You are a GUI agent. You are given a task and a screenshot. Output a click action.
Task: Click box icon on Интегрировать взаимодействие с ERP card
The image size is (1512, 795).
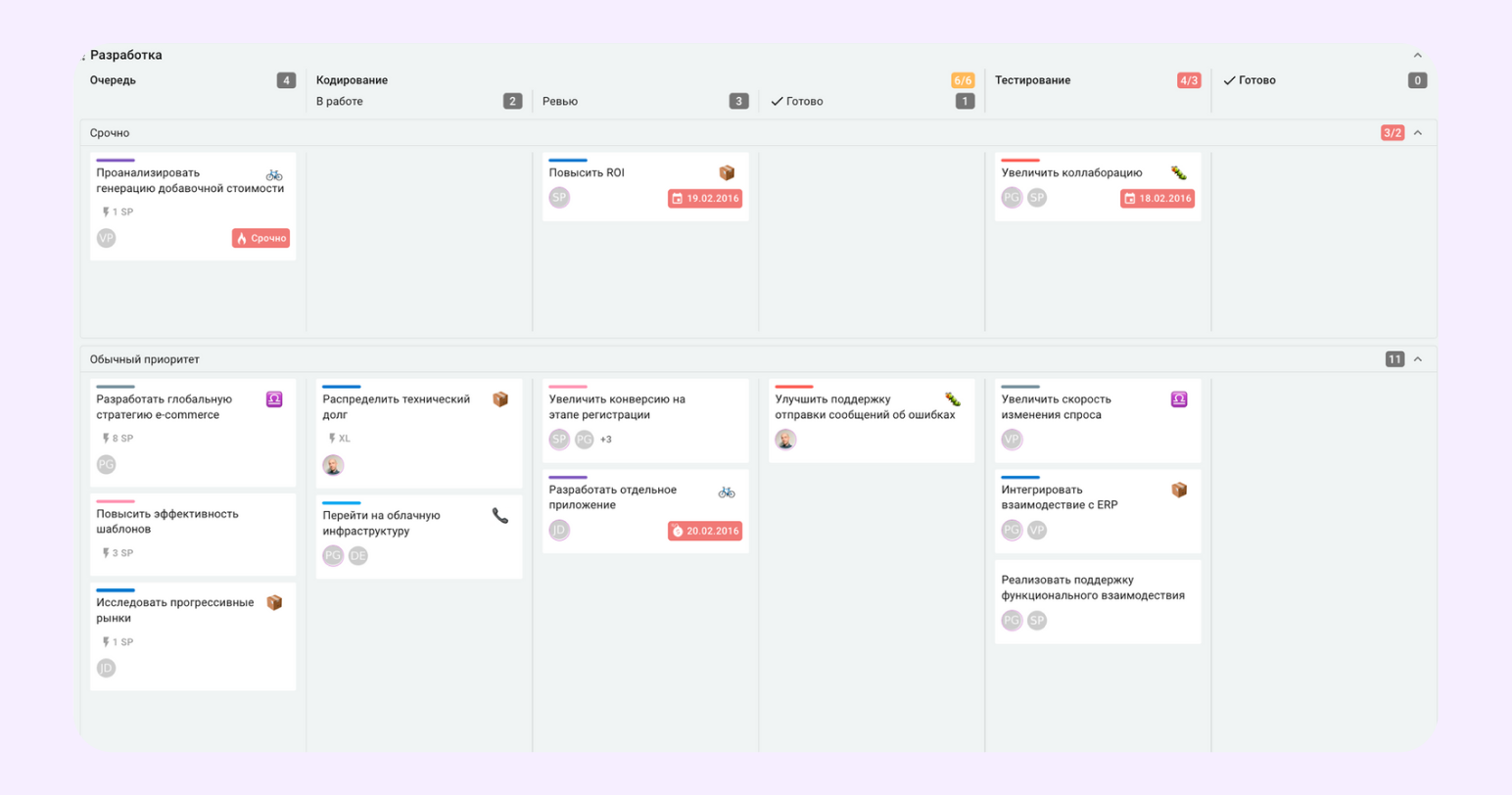[1179, 490]
